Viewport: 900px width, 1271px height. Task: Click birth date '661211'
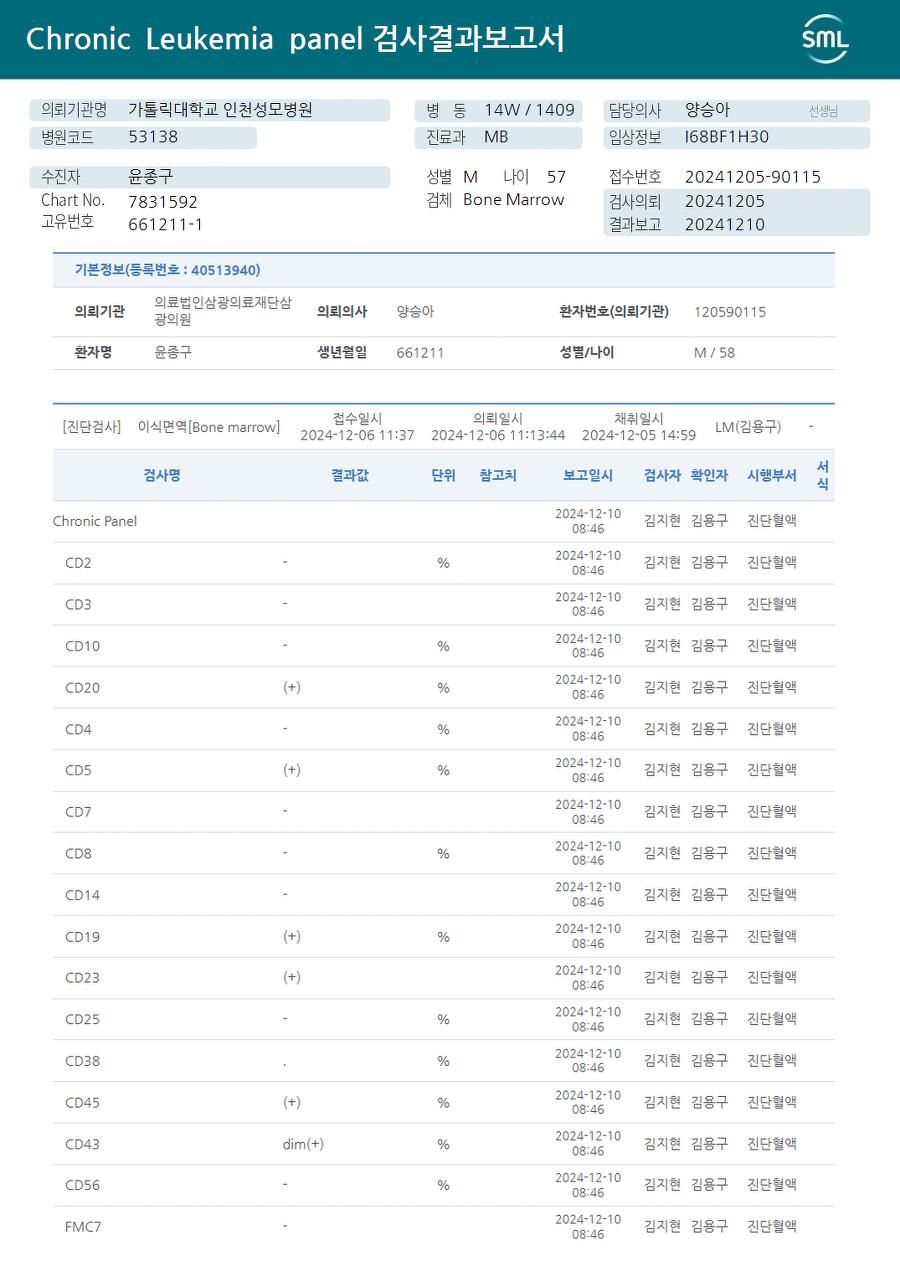click(420, 353)
